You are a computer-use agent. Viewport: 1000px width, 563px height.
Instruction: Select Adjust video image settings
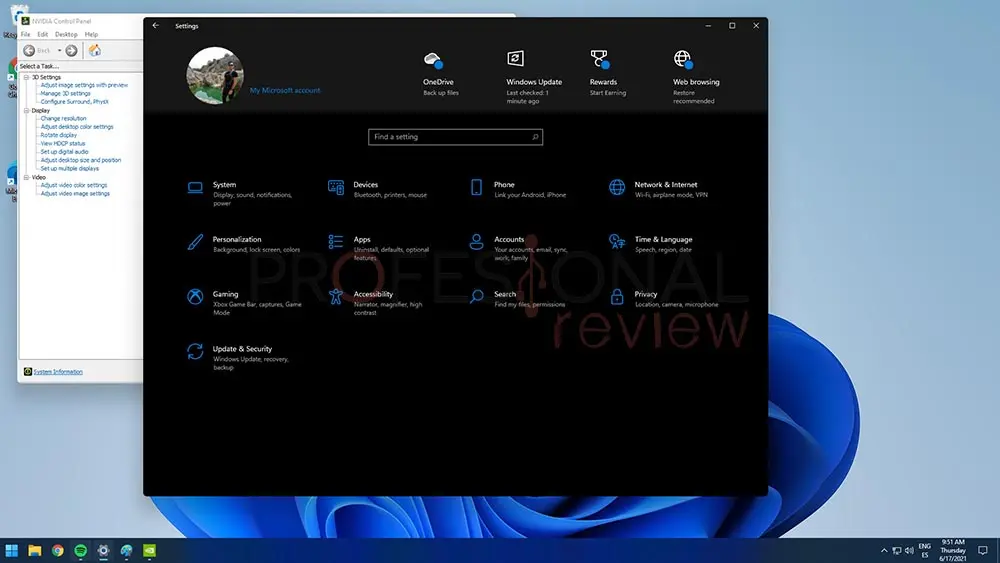tap(75, 193)
